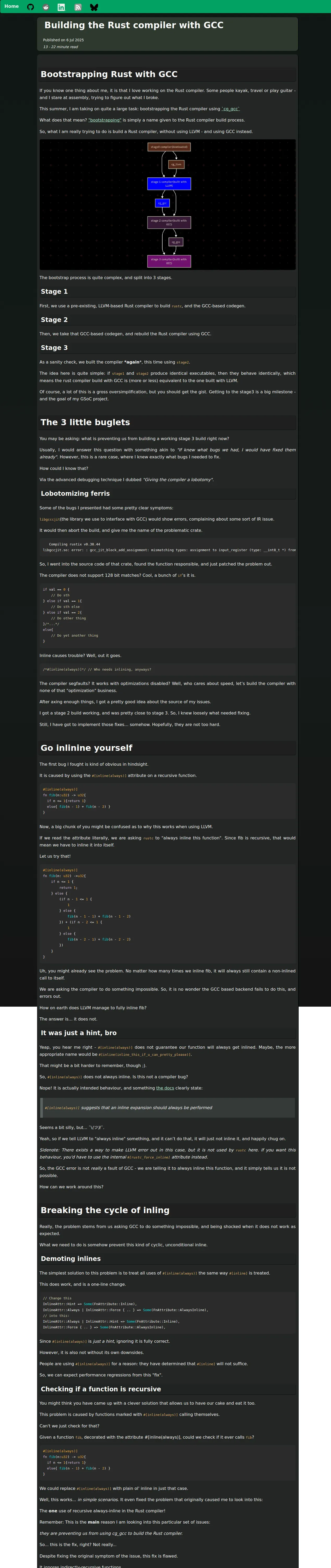Follow the `cg_gcc` hyperlink
Viewport: 331px width, 1568px height.
(x=230, y=109)
